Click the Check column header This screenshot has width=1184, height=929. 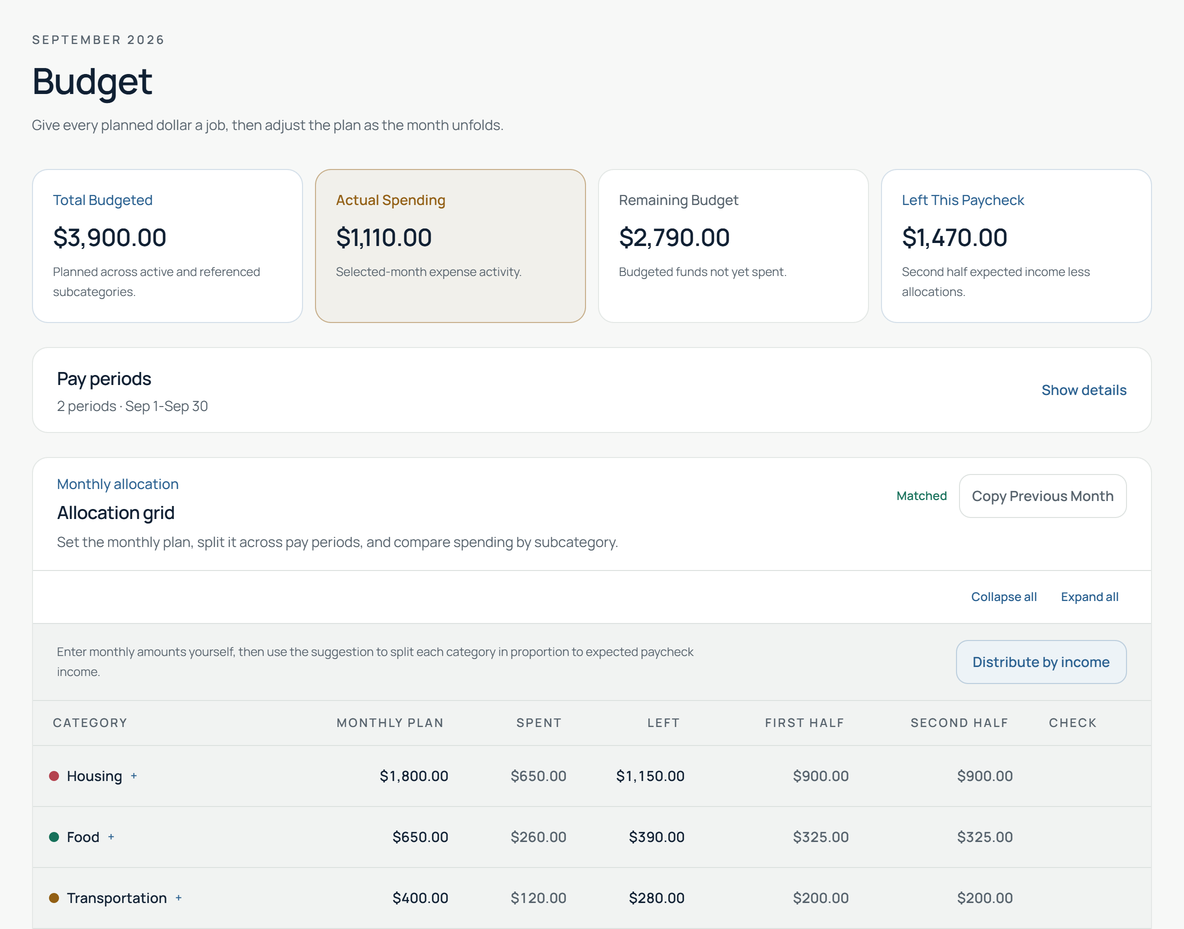[x=1072, y=723]
